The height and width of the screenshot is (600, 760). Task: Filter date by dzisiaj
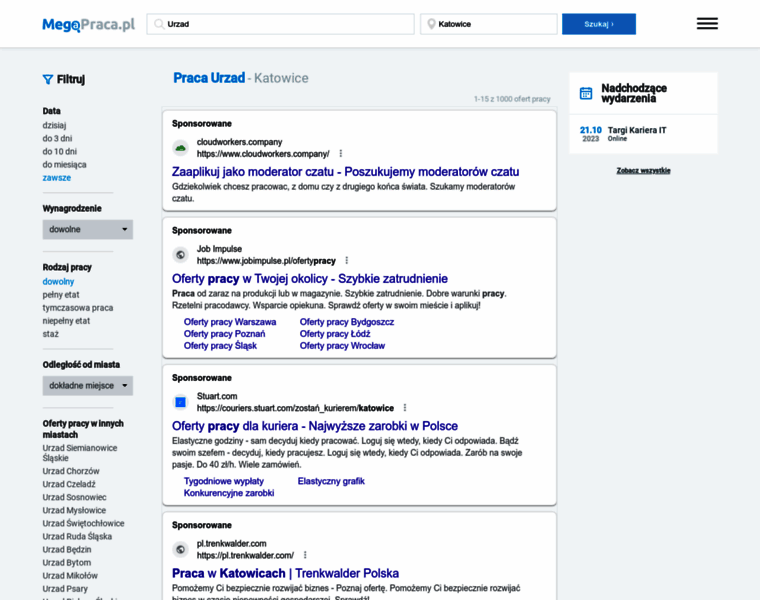[54, 126]
